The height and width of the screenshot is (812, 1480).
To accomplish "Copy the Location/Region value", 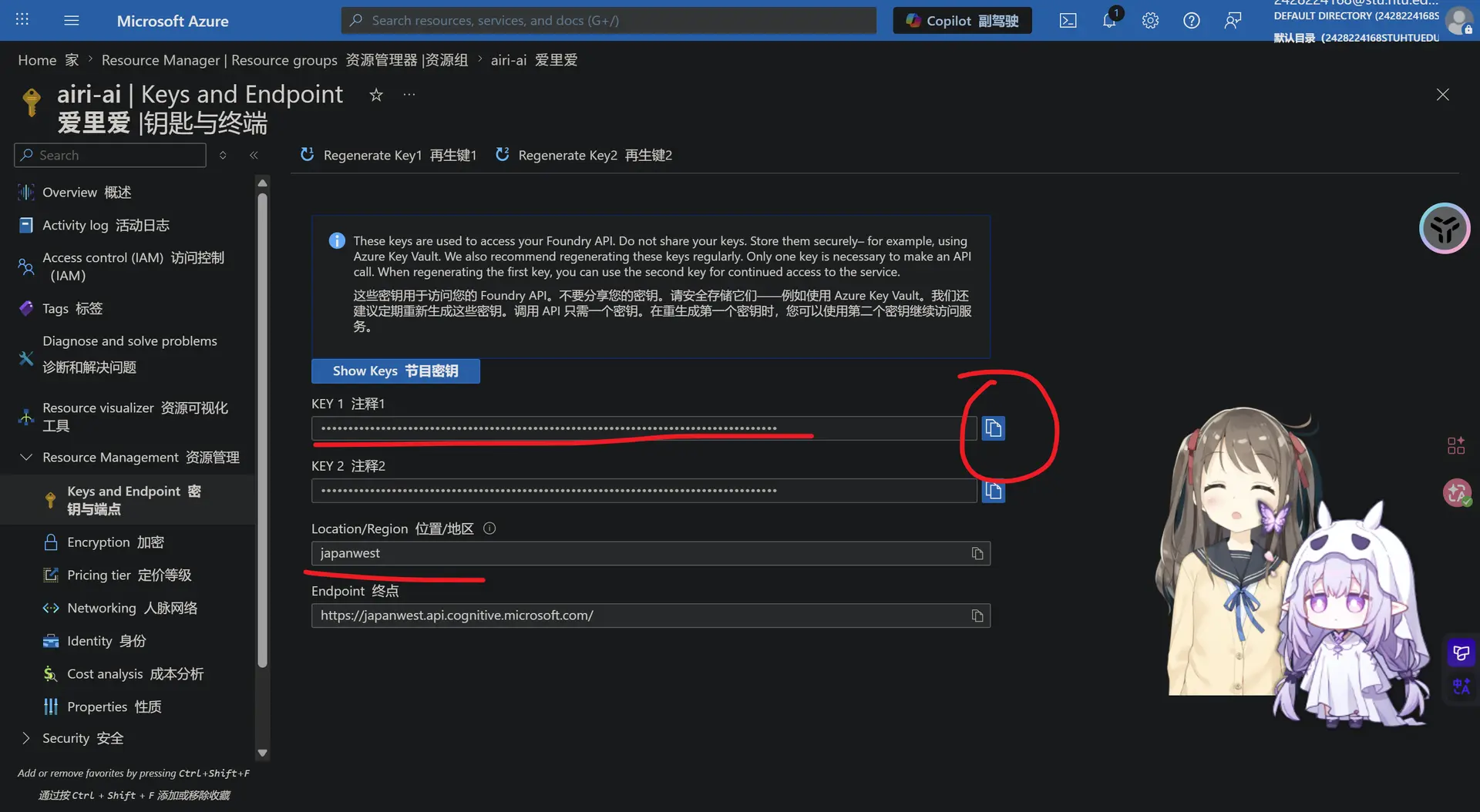I will [x=977, y=554].
